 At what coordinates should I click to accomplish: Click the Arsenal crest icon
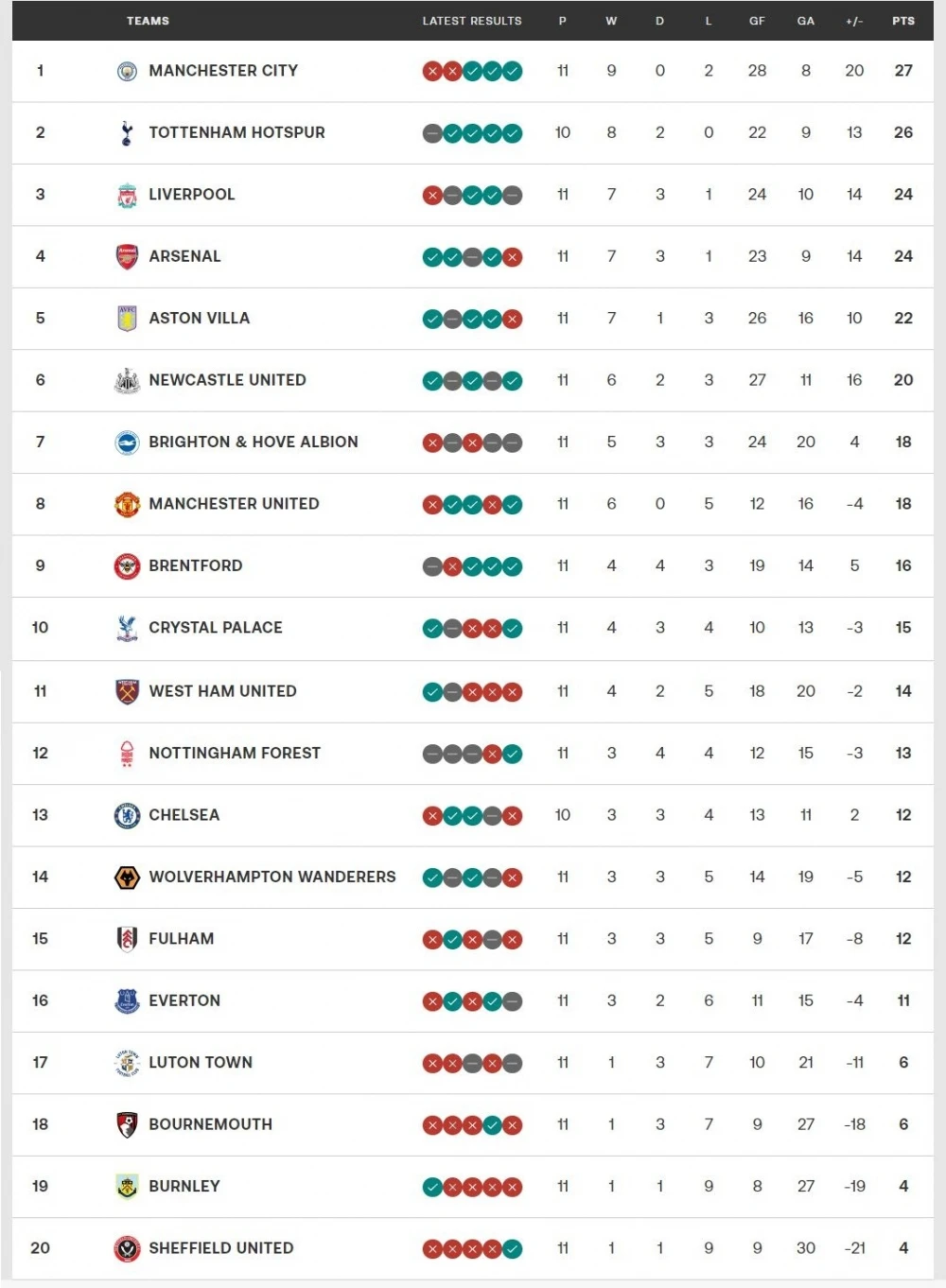tap(127, 256)
